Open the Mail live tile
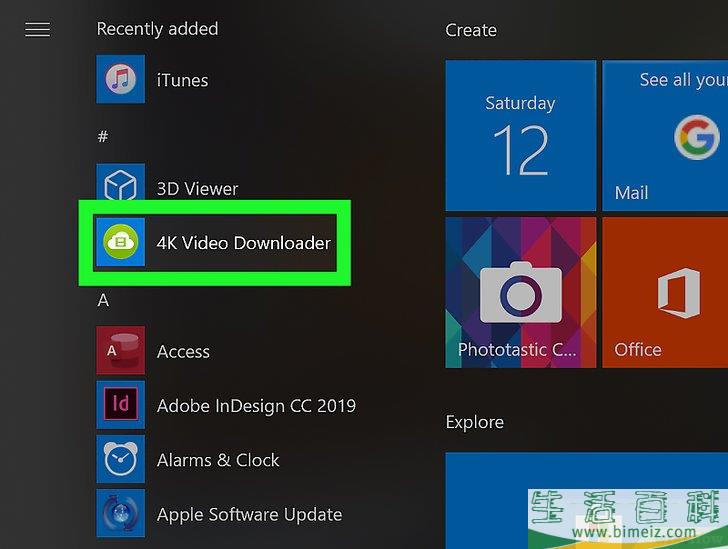 point(665,135)
